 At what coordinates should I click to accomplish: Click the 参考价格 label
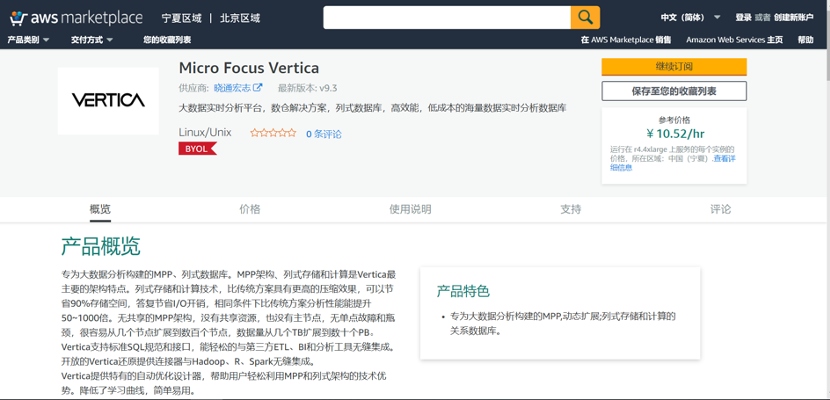click(674, 120)
